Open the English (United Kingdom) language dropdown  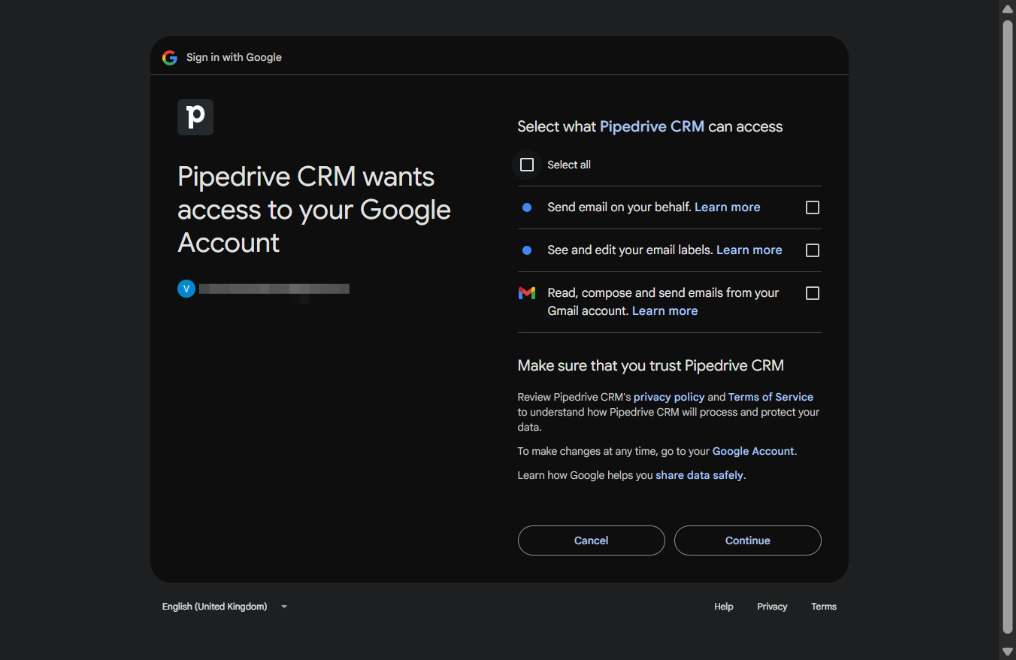click(225, 607)
